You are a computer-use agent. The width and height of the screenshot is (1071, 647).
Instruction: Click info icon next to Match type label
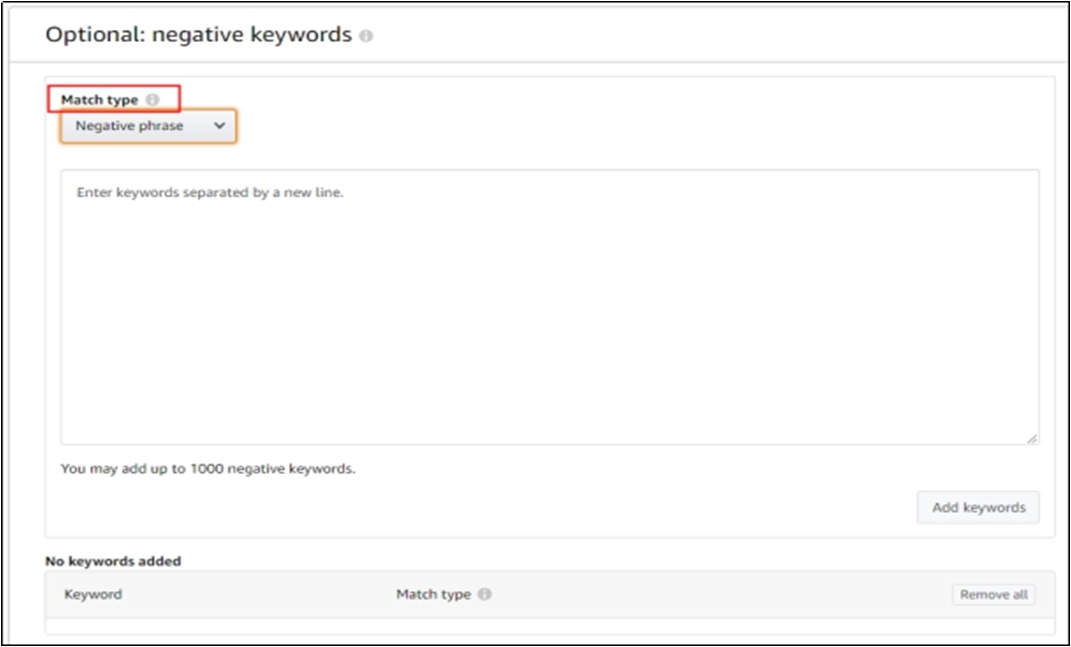tap(152, 100)
